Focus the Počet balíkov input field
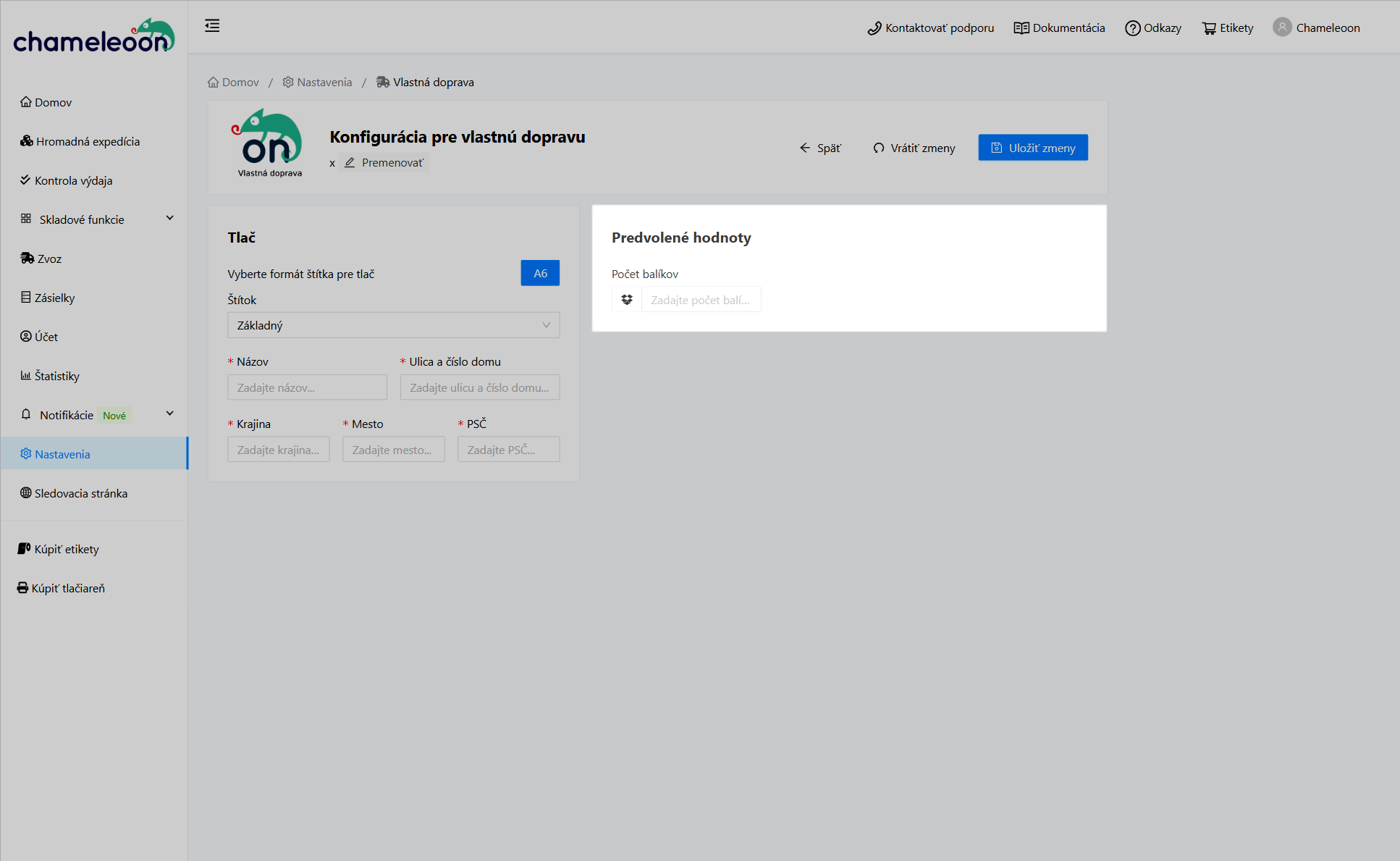 coord(700,300)
